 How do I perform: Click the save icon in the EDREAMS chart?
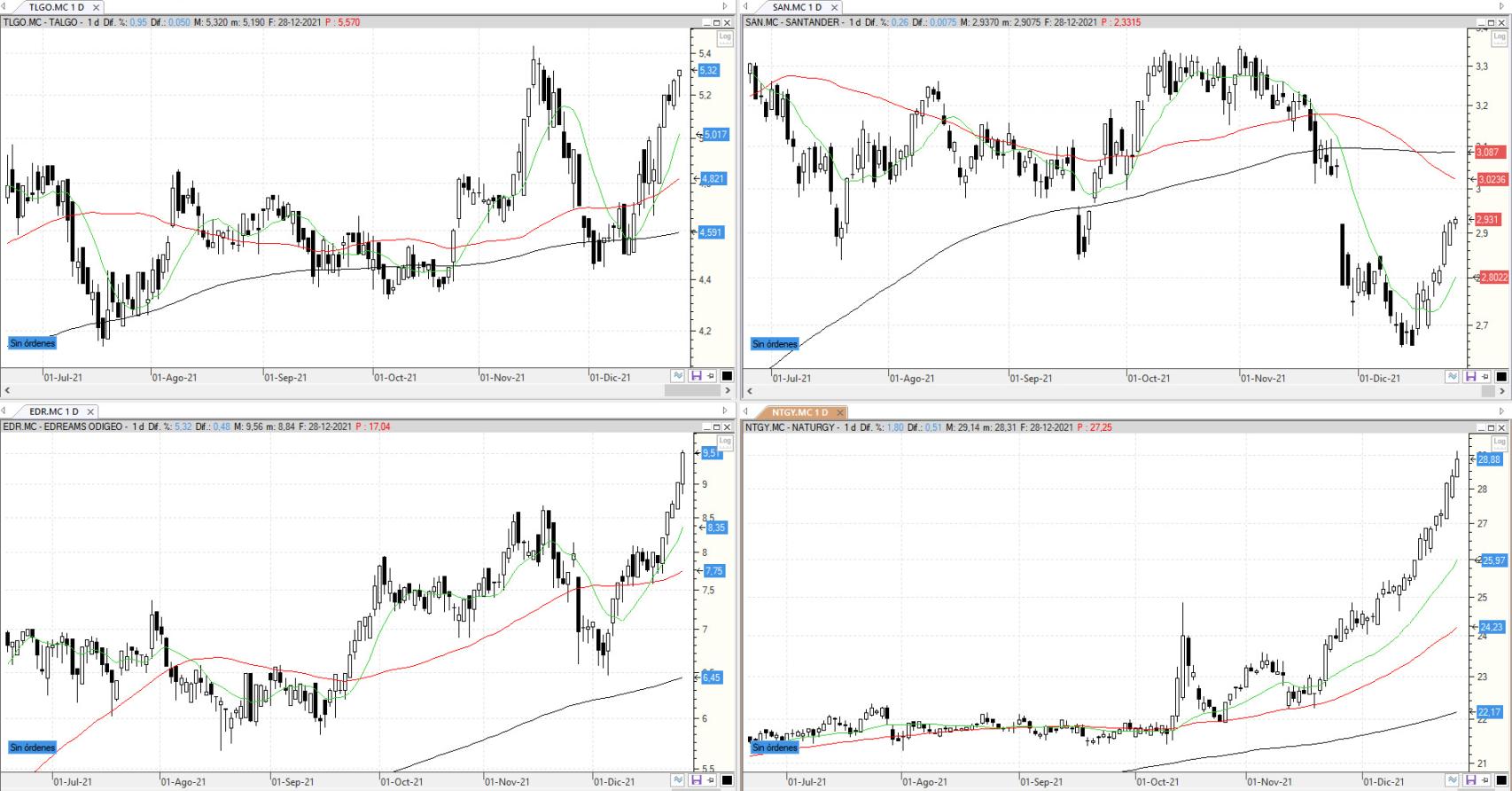[696, 780]
